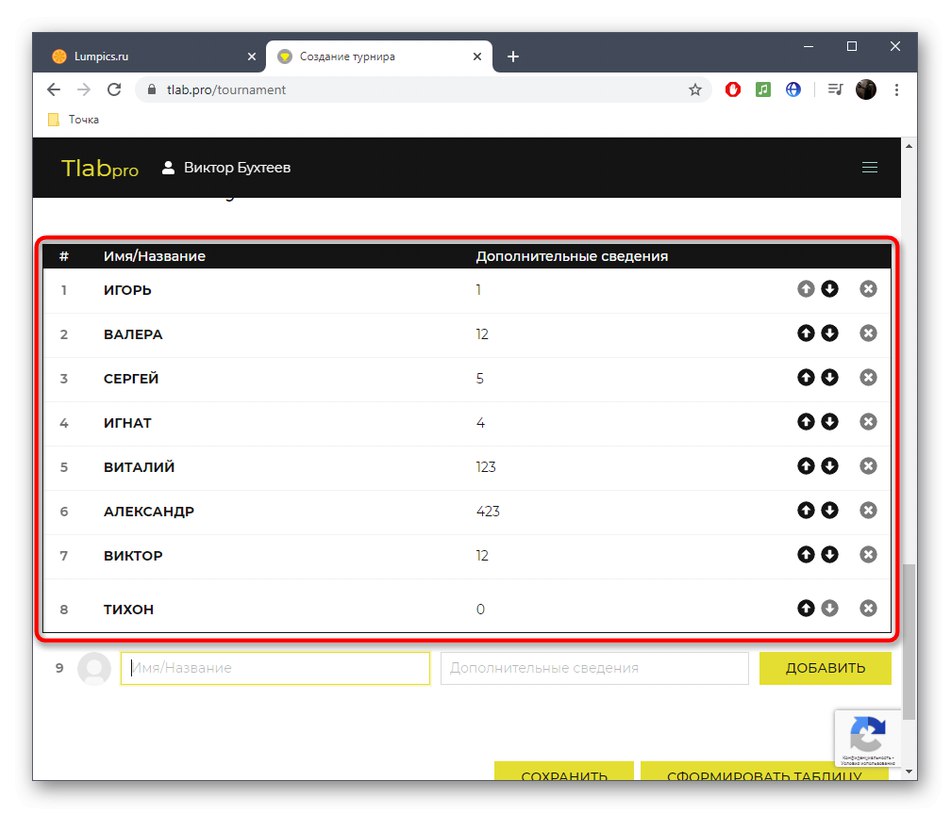Click the Имя/Название column header
950x813 pixels.
coord(154,256)
